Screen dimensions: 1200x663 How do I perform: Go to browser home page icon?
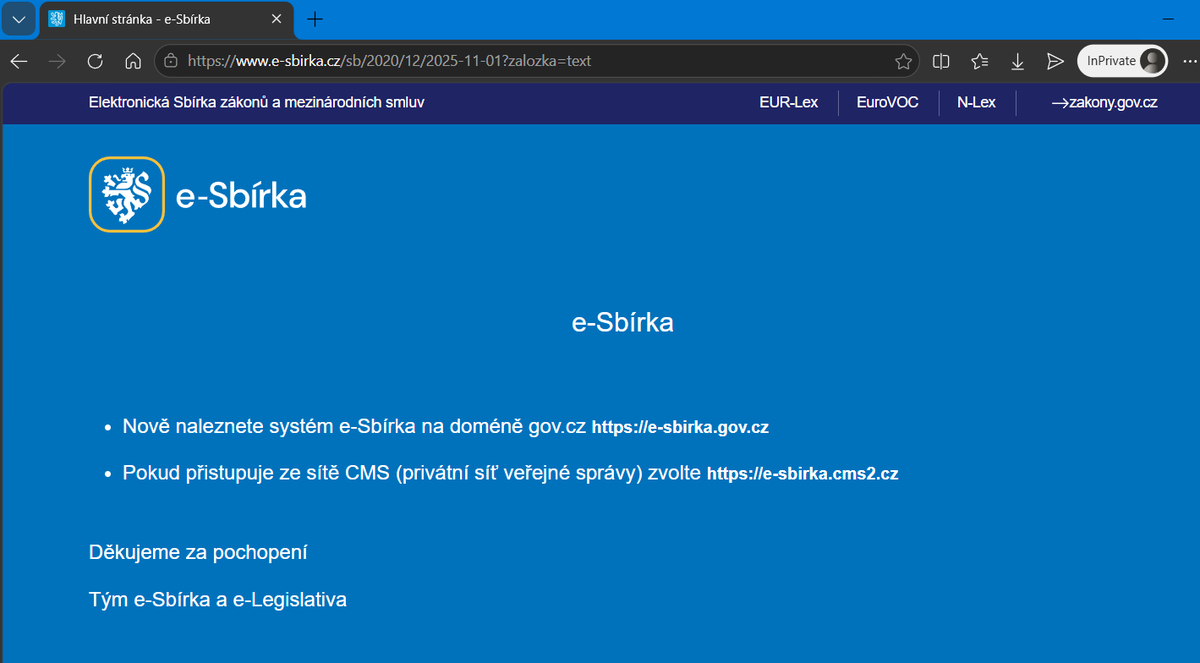coord(133,61)
